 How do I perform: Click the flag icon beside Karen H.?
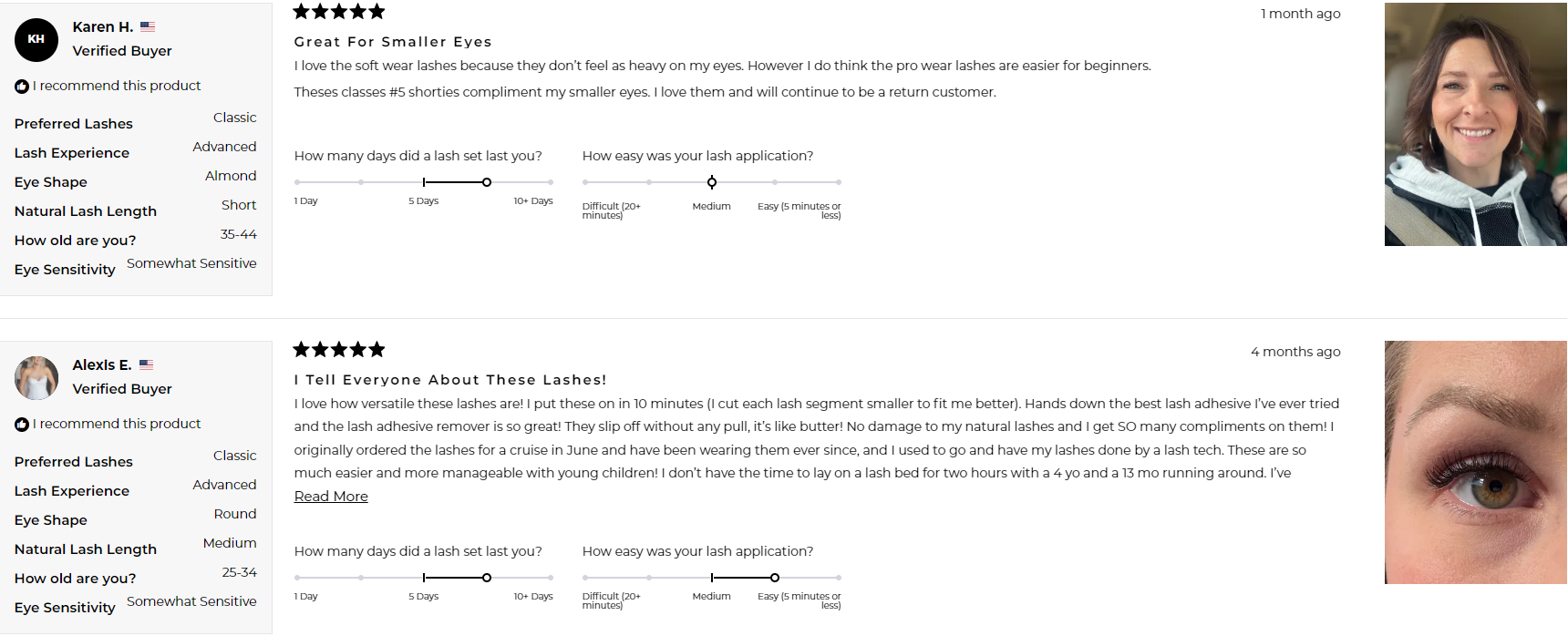pos(148,27)
